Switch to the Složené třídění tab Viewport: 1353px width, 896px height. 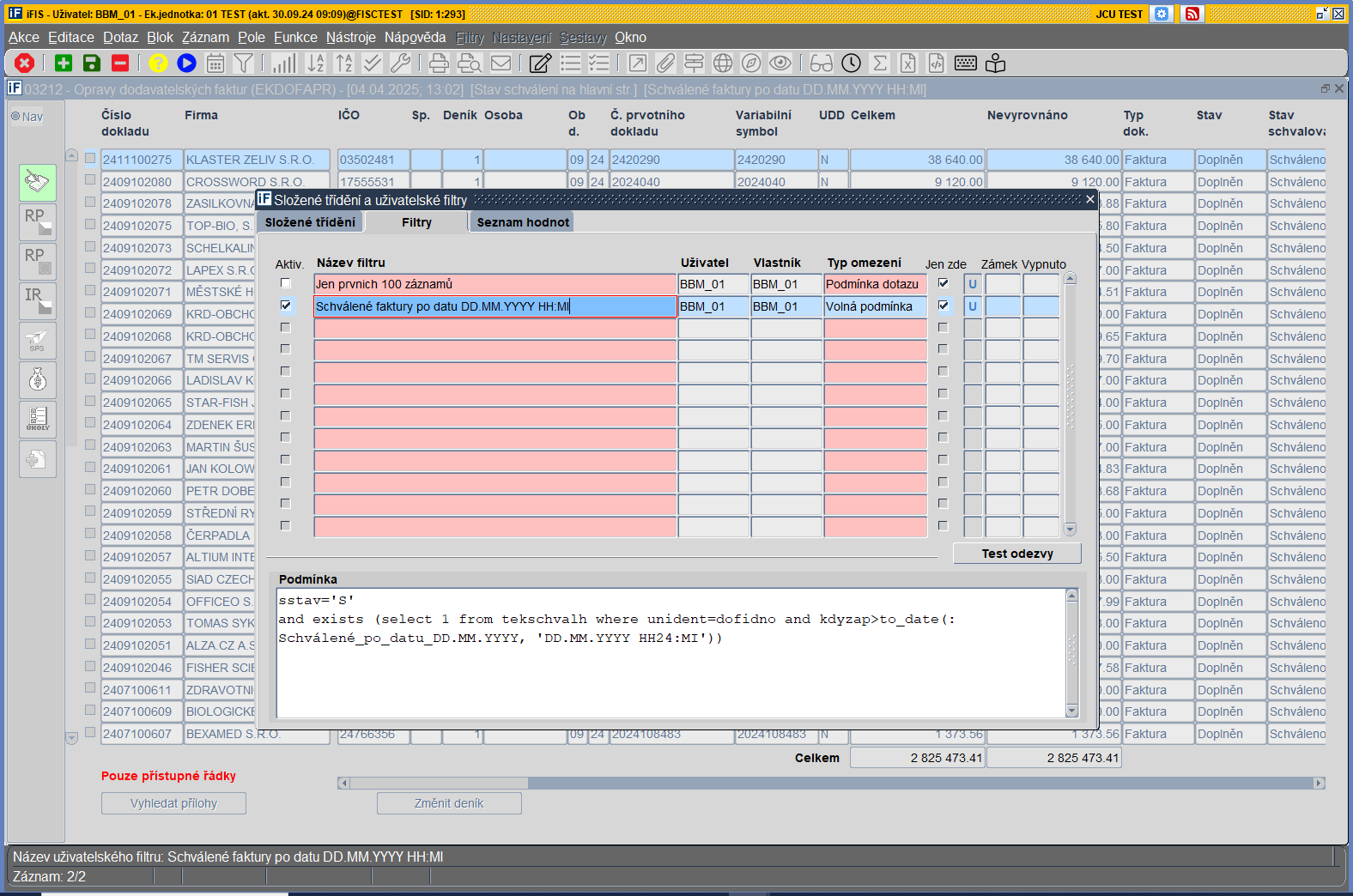coord(310,222)
